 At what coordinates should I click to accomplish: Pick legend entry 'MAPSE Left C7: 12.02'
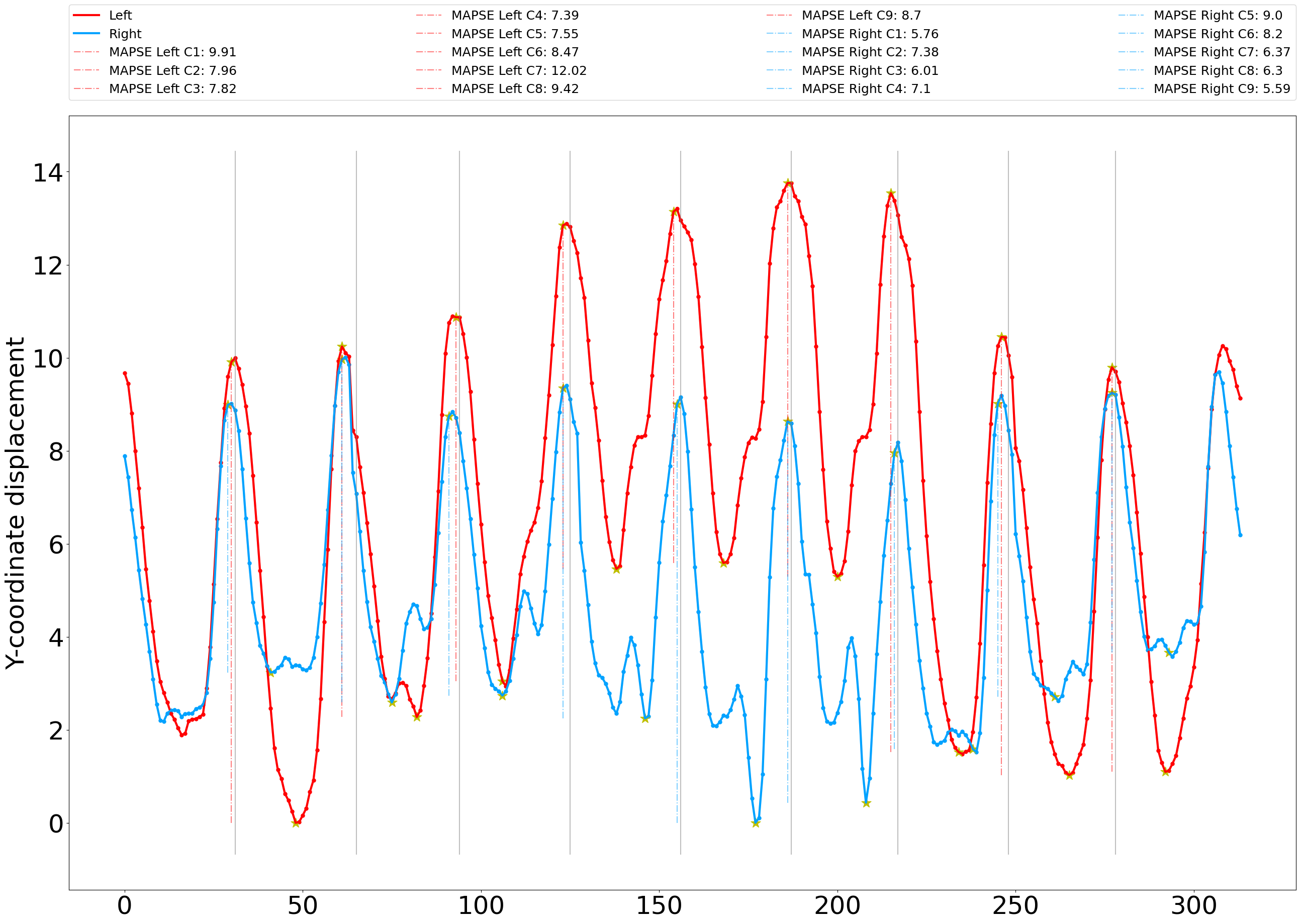(519, 70)
